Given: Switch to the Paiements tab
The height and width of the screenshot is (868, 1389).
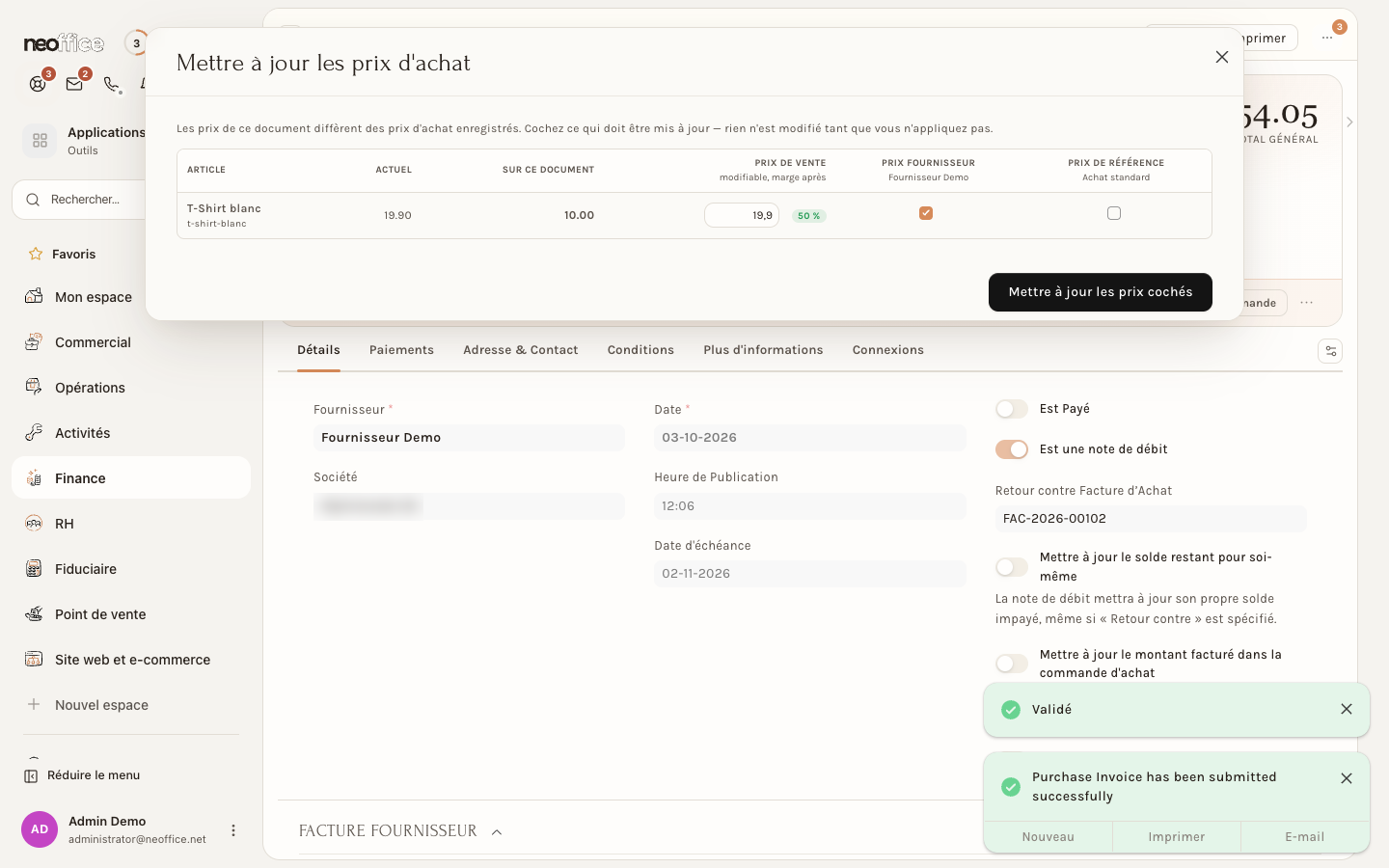Looking at the screenshot, I should [x=401, y=350].
